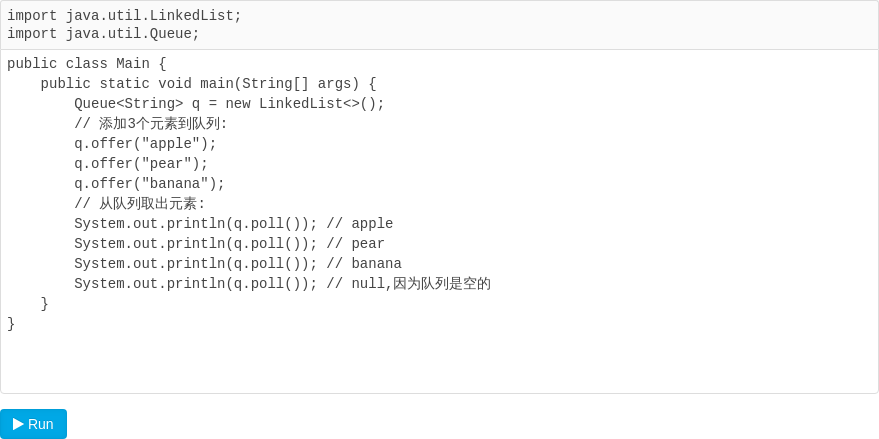Place cursor on import java.util.Queue line
Image resolution: width=879 pixels, height=439 pixels.
pos(103,34)
